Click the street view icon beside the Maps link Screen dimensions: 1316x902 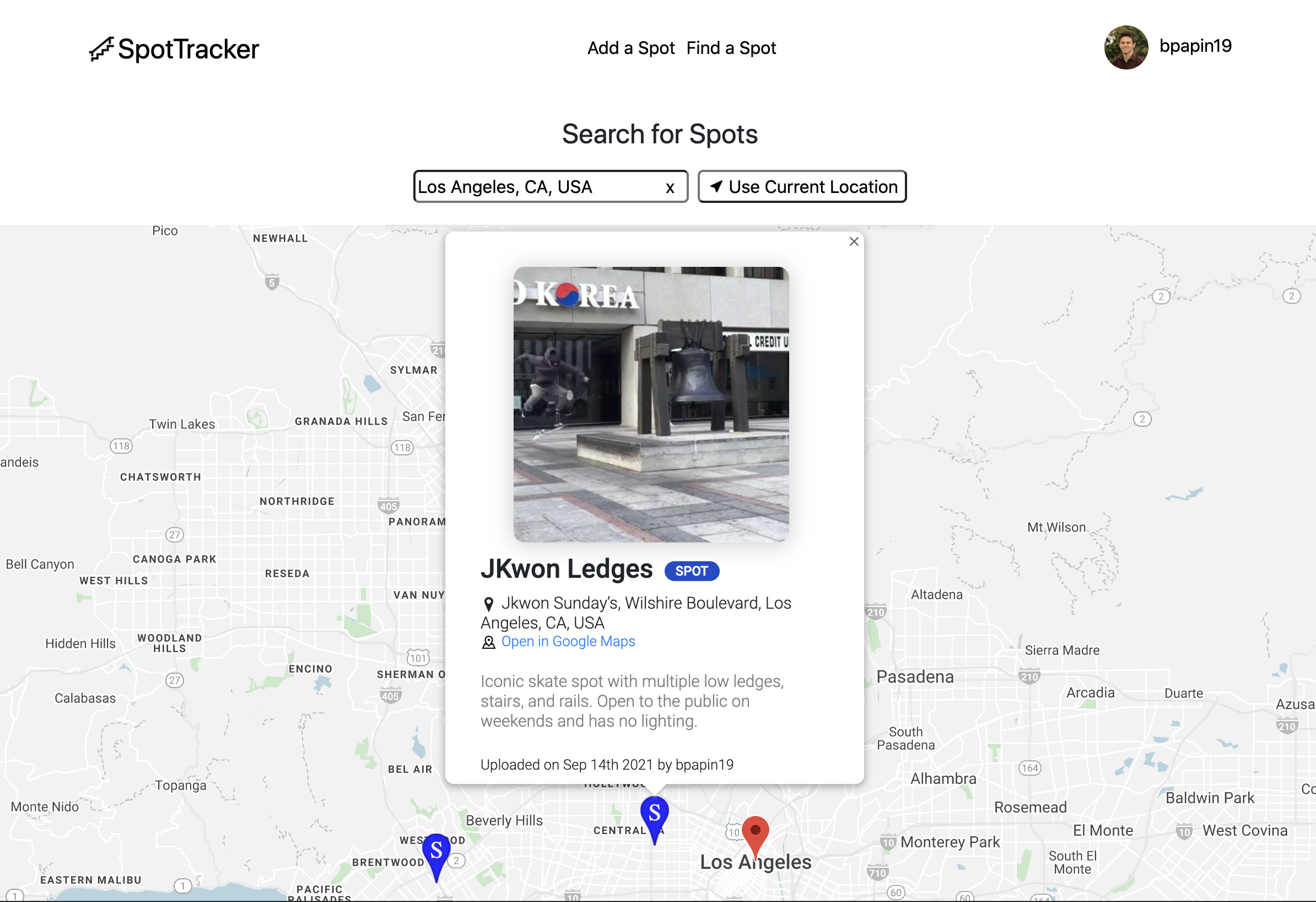pos(488,642)
